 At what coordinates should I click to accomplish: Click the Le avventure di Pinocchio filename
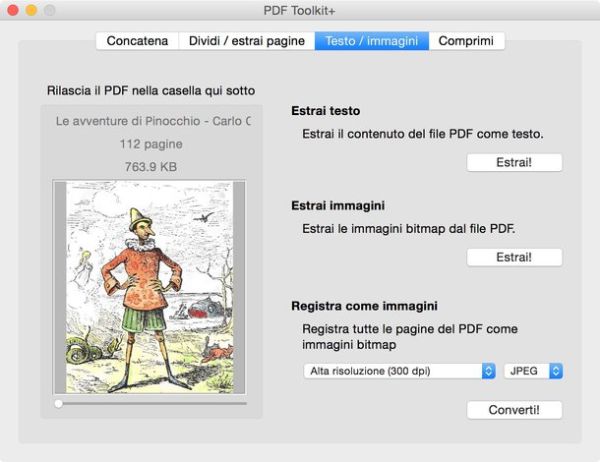(x=154, y=122)
